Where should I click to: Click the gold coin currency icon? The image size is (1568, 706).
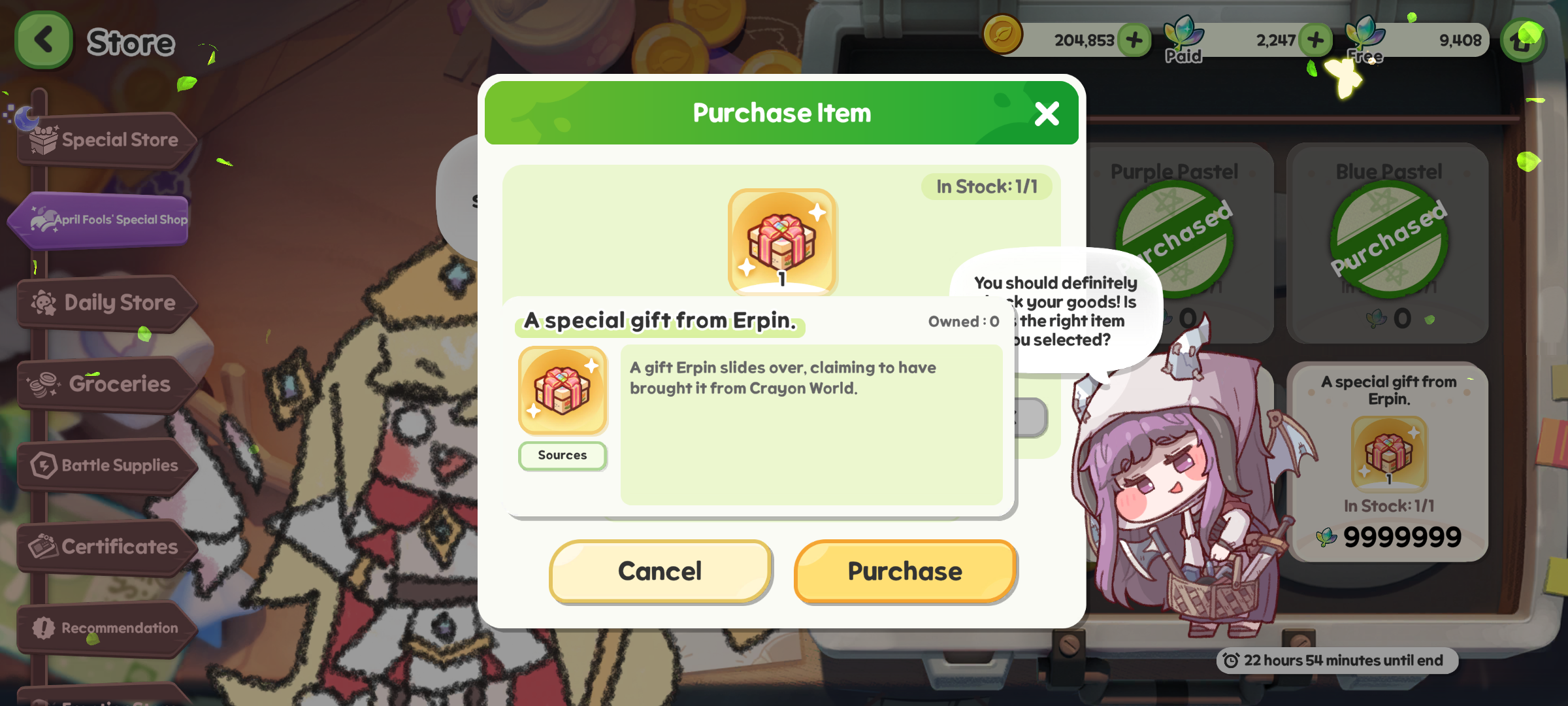coord(1003,35)
